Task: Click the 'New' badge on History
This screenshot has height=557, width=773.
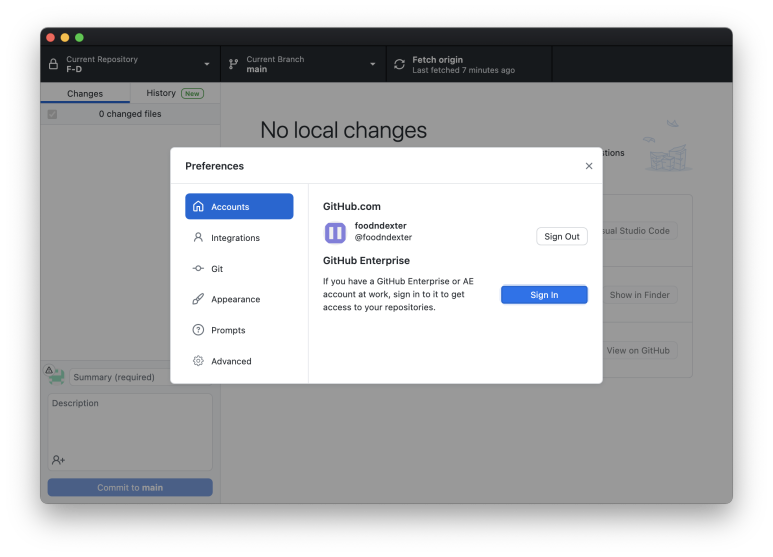Action: (x=192, y=93)
